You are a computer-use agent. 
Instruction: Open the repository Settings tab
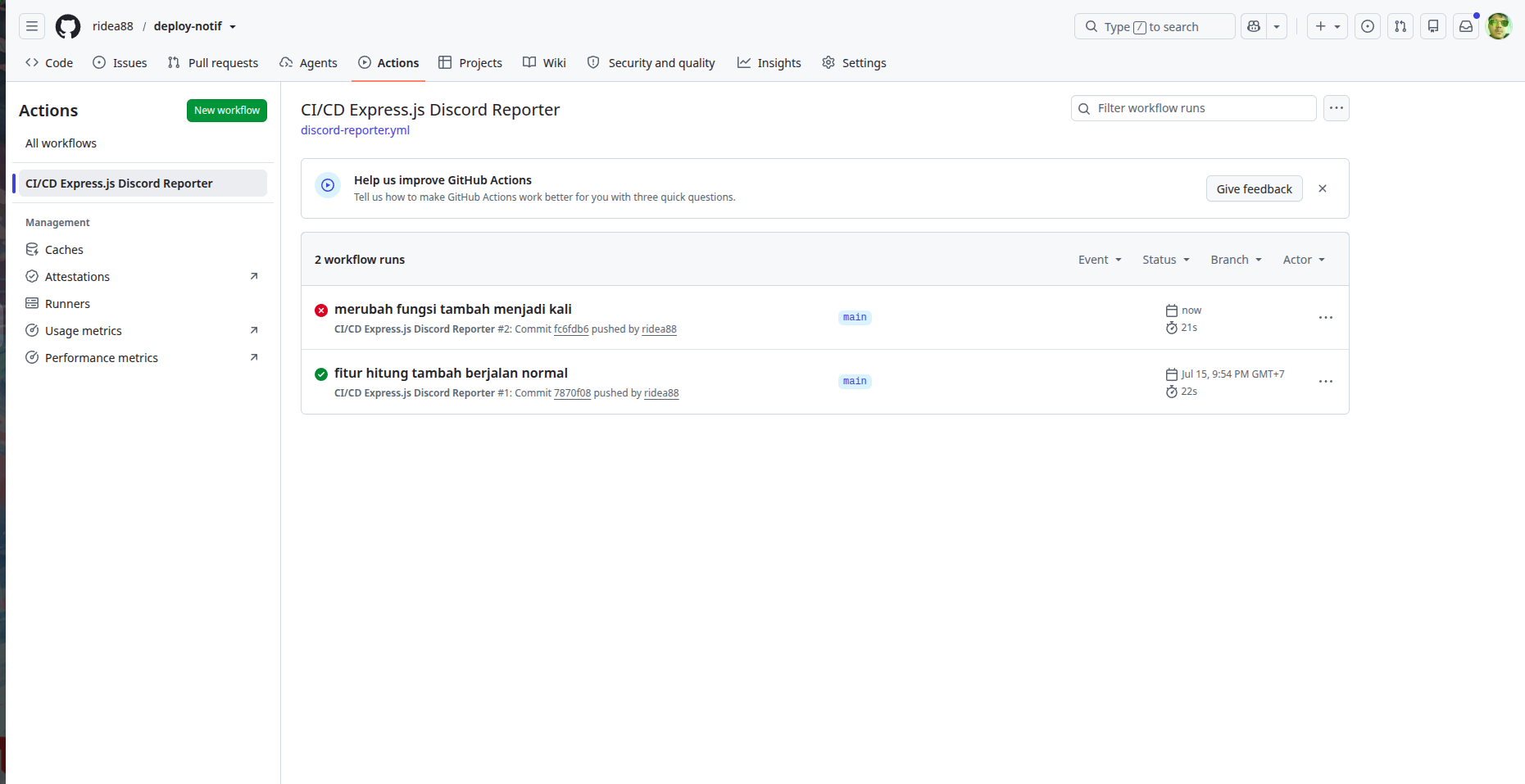[x=855, y=63]
